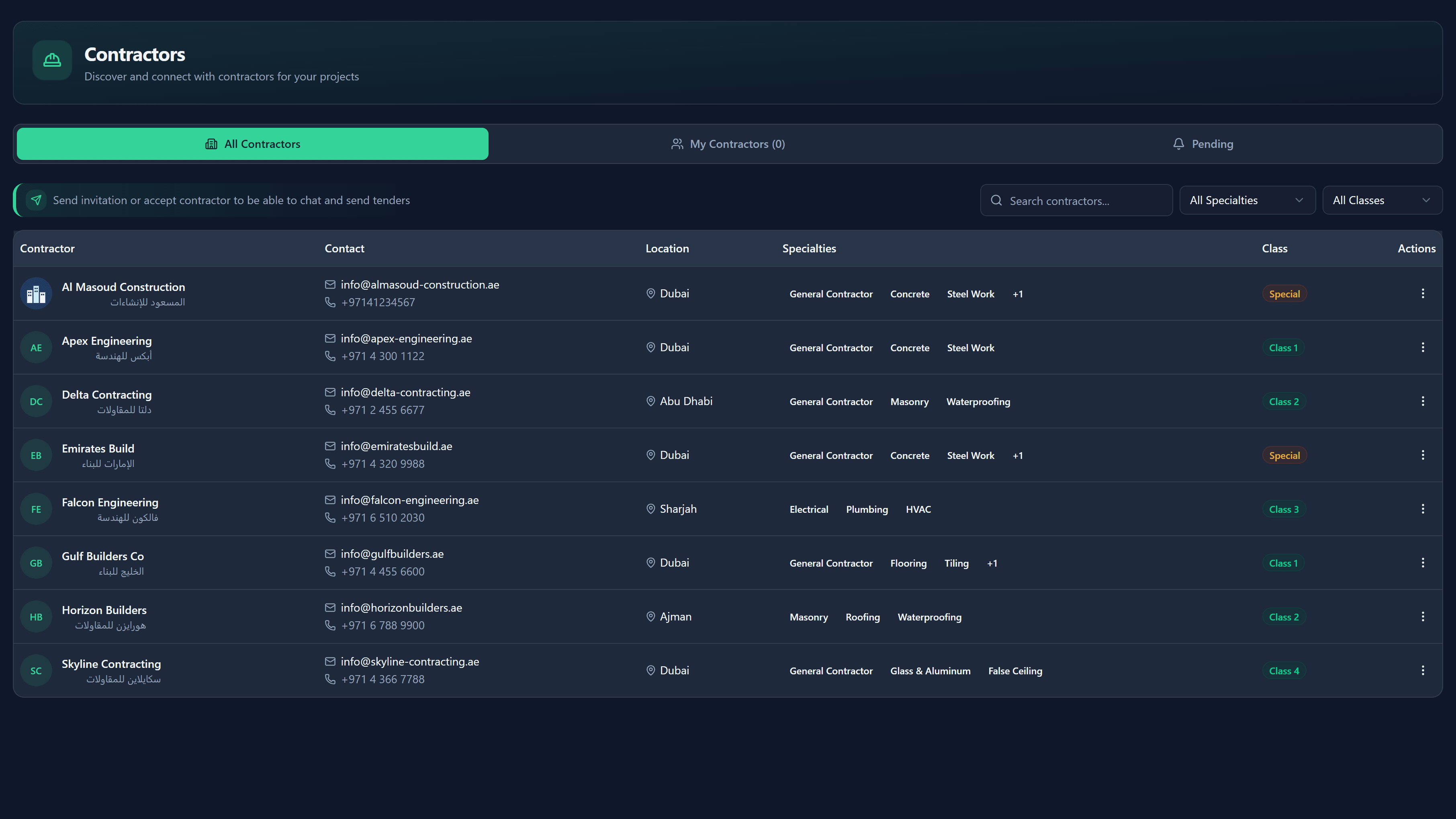Click Roofing specialty tag for Horizon Builders

[863, 617]
